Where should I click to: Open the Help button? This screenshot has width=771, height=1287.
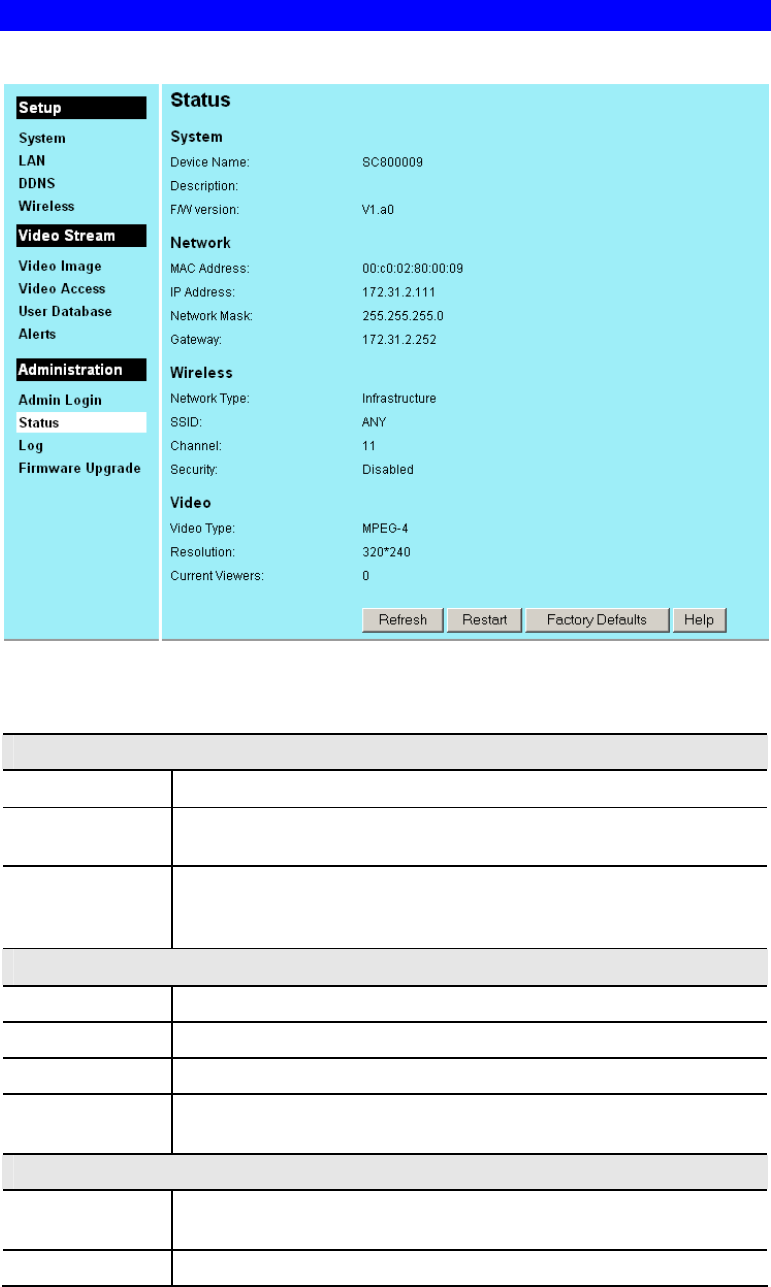(699, 620)
